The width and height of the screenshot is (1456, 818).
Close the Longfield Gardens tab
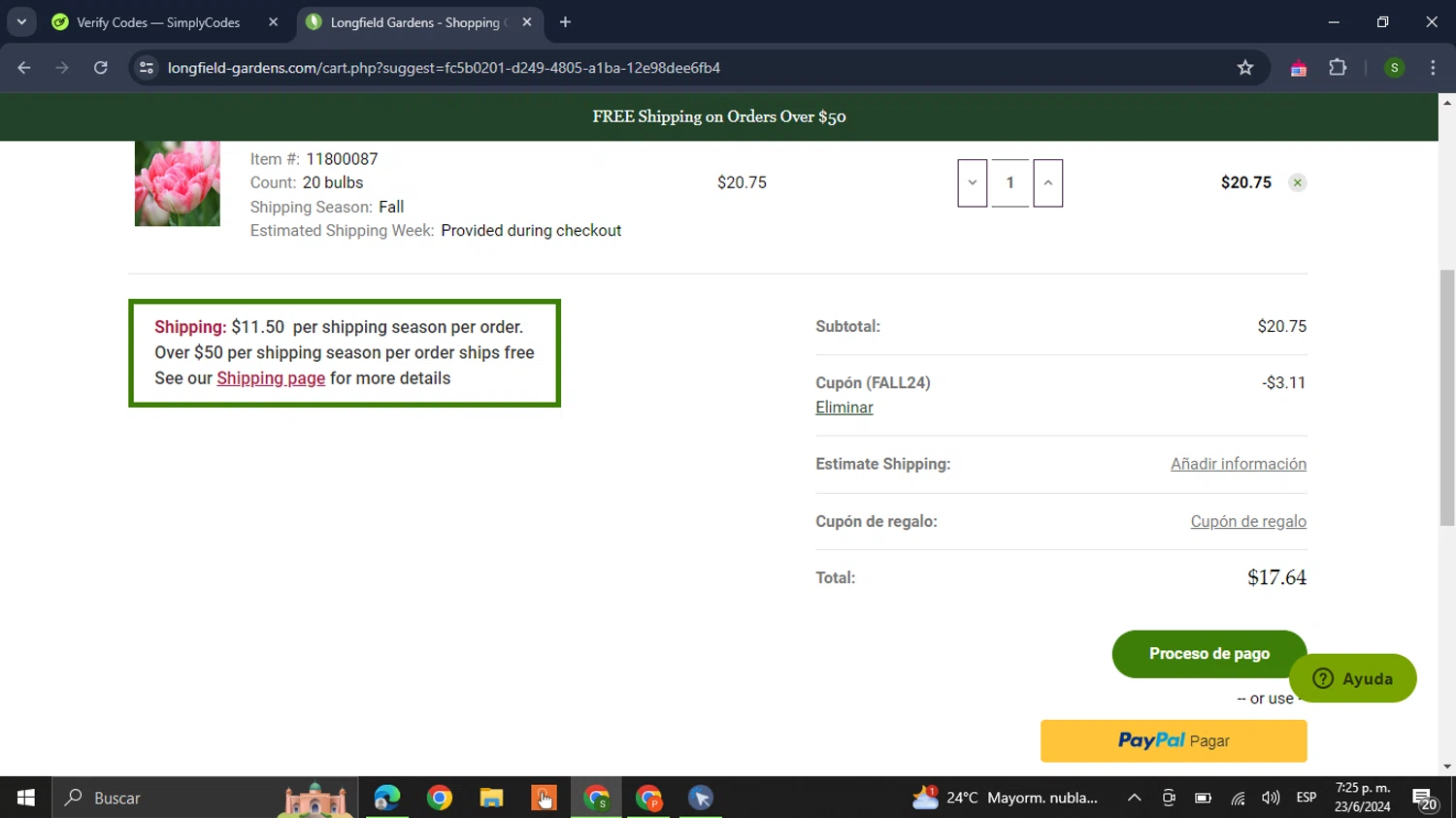pyautogui.click(x=527, y=22)
